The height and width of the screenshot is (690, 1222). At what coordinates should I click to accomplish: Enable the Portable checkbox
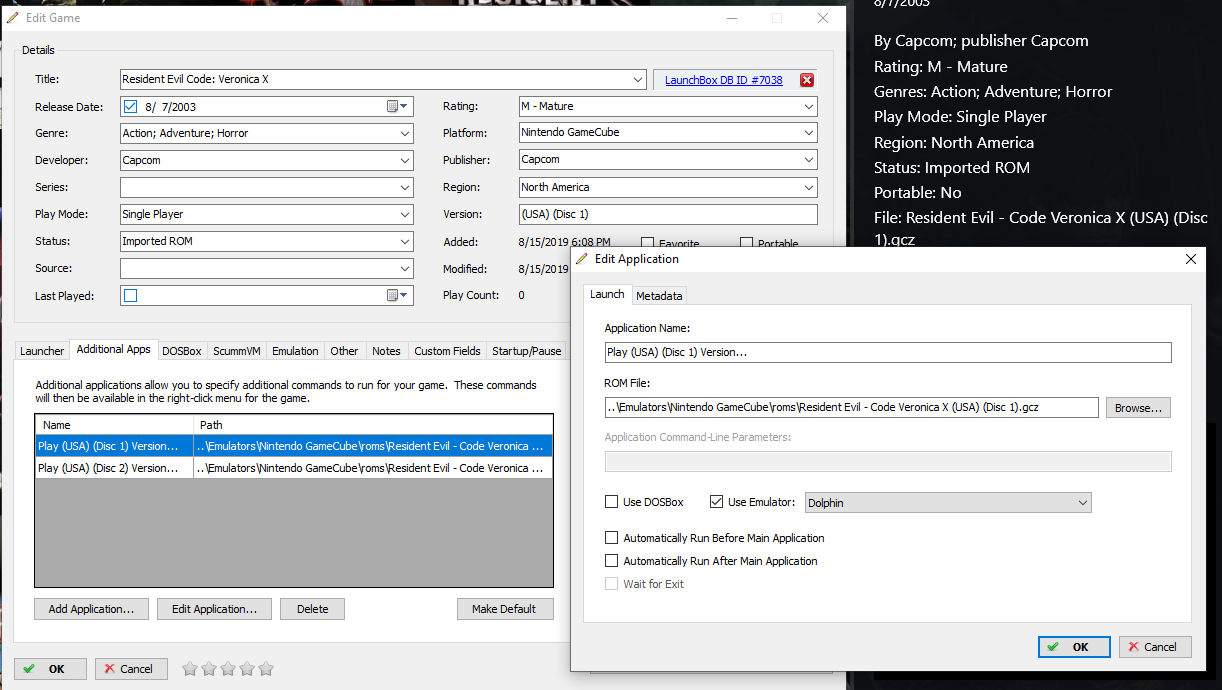point(746,243)
